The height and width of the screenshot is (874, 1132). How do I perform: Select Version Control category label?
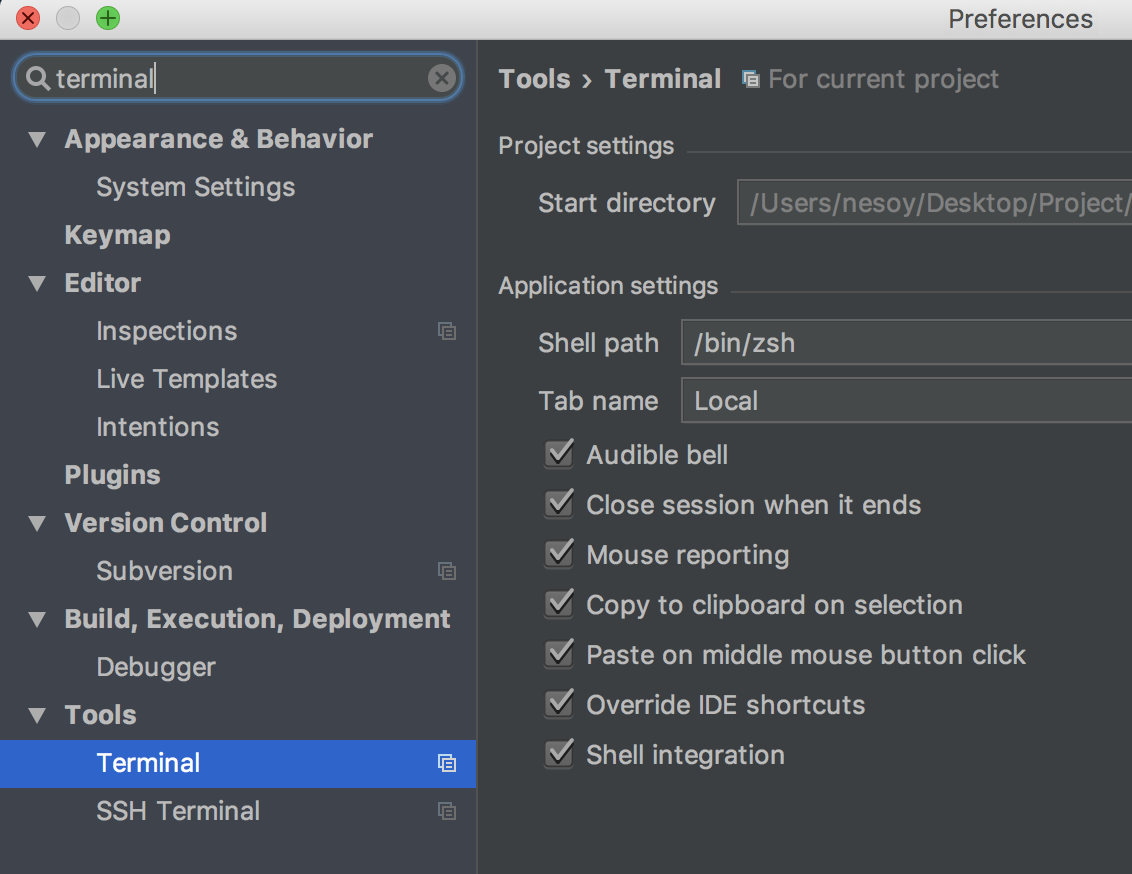166,523
